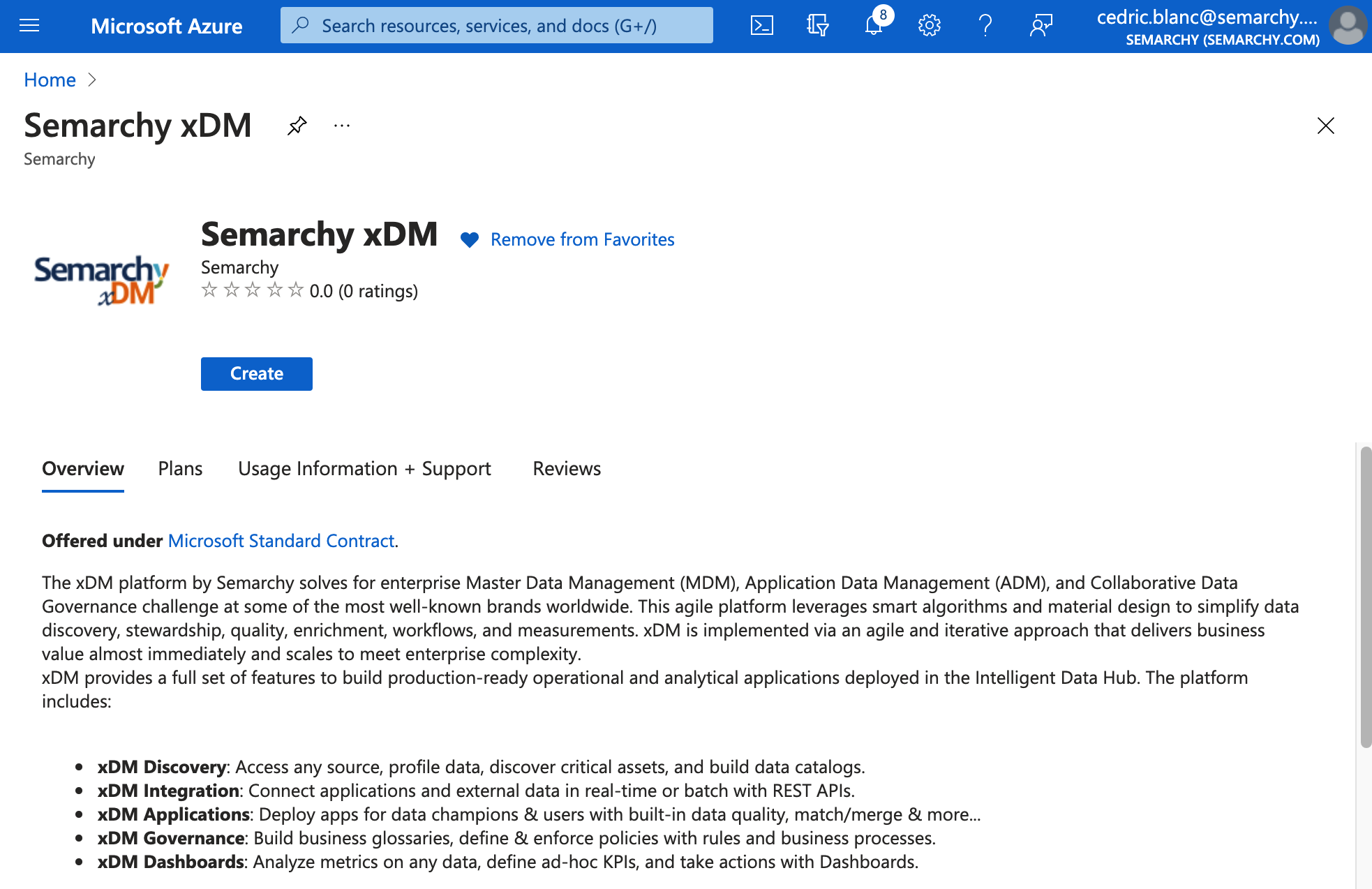Screen dimensions: 1372x889
Task: Open the ellipsis more options menu
Action: (341, 126)
